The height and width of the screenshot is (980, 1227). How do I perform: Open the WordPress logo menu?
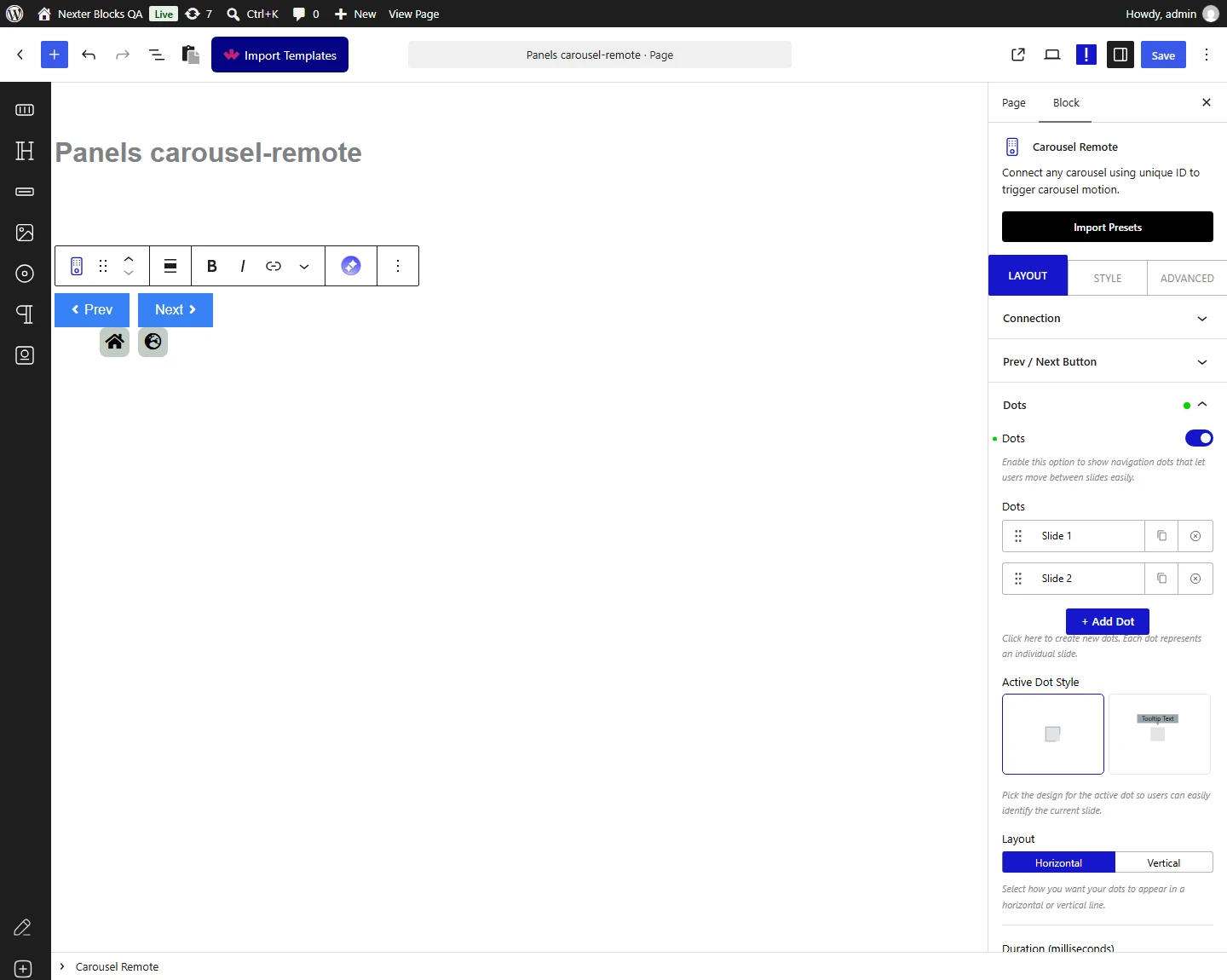pyautogui.click(x=14, y=14)
